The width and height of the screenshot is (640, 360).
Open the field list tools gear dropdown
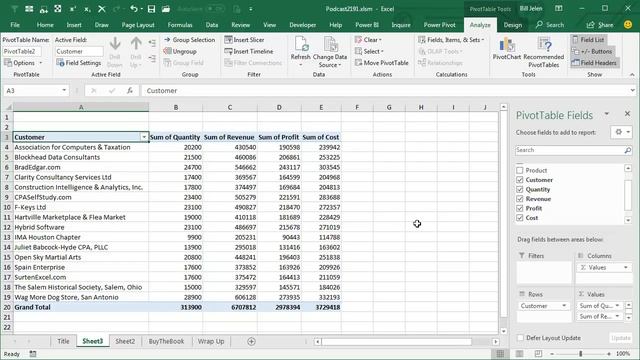(x=622, y=132)
